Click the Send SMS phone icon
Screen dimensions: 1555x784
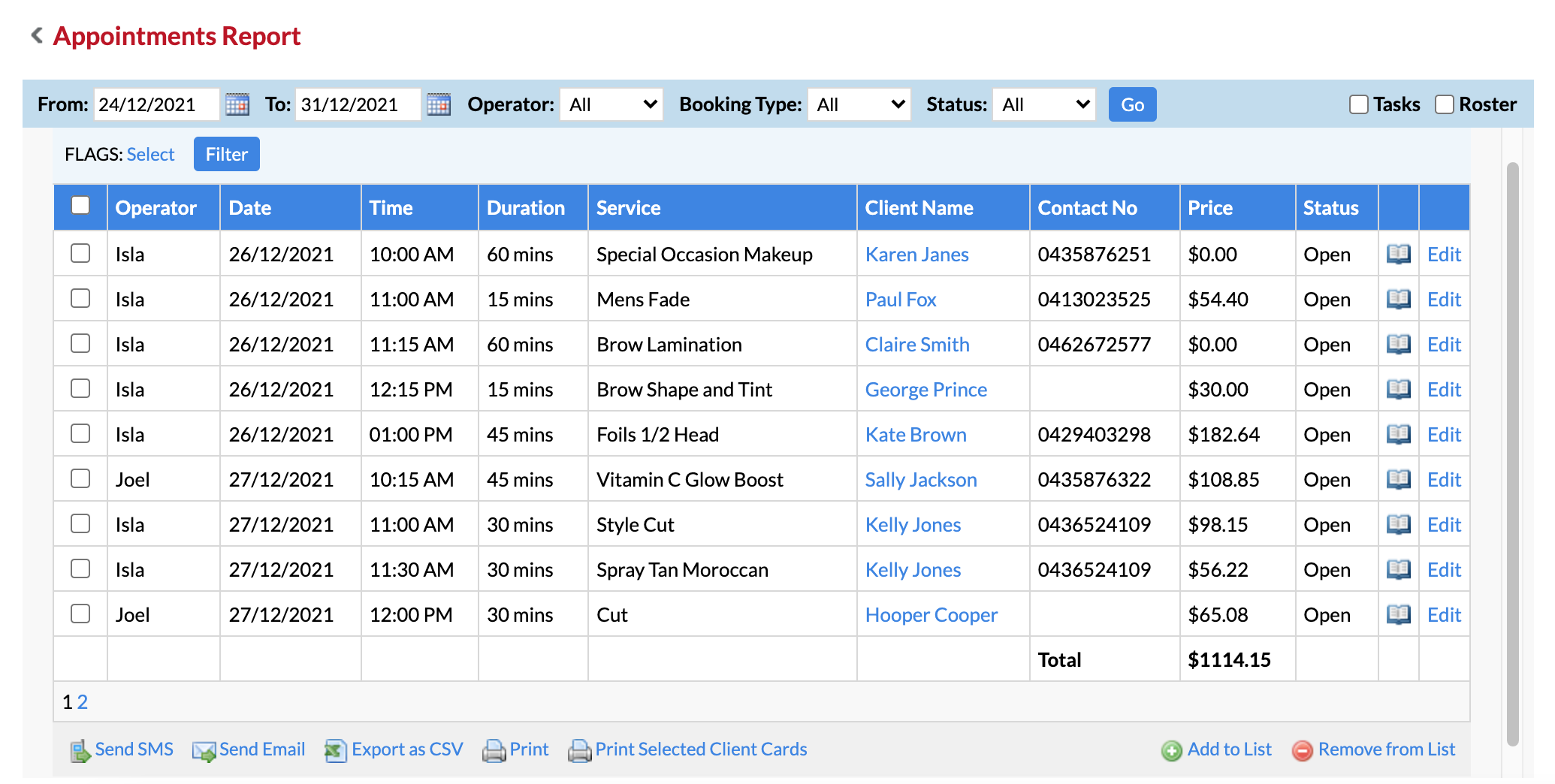(x=80, y=750)
